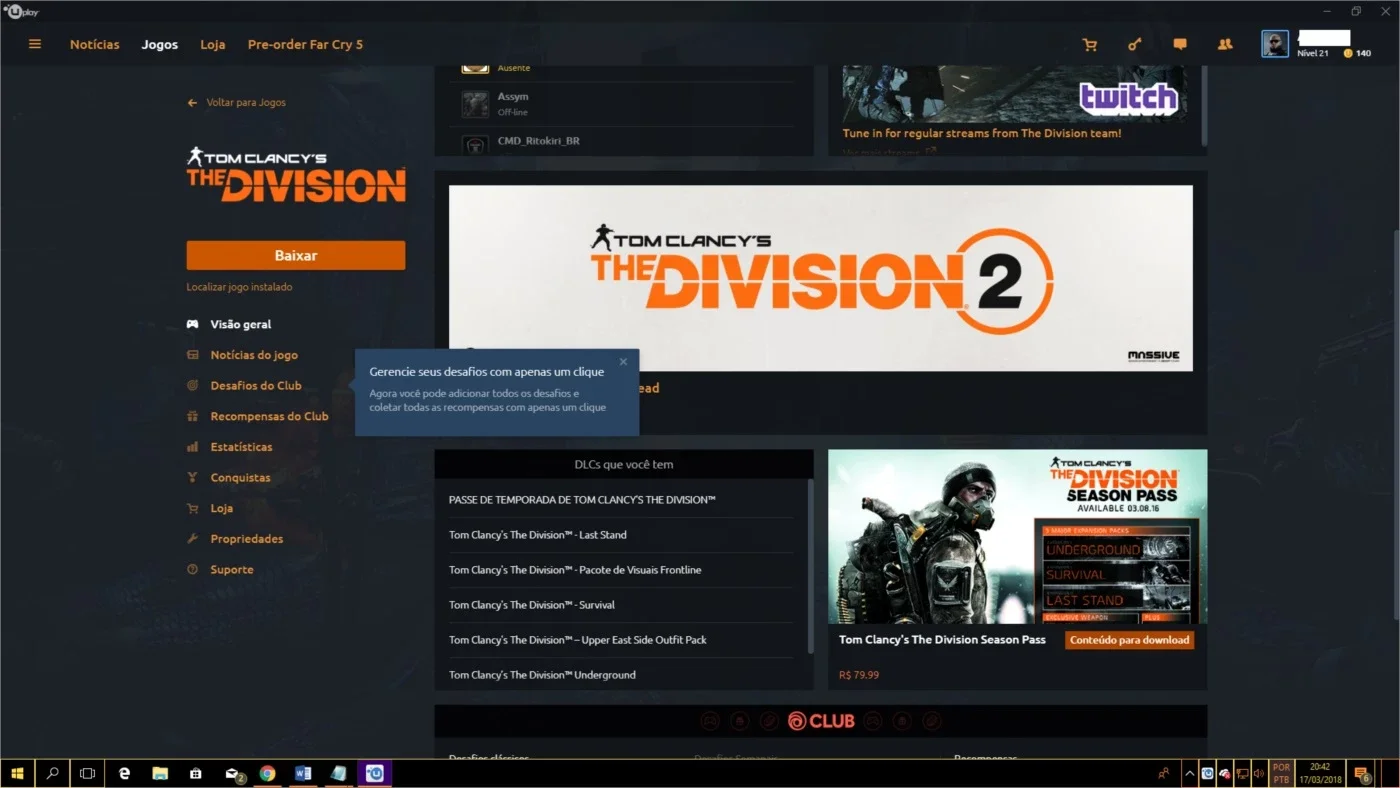Select PASSE DE TEMPORADA DLC row
The width and height of the screenshot is (1400, 788).
[620, 500]
